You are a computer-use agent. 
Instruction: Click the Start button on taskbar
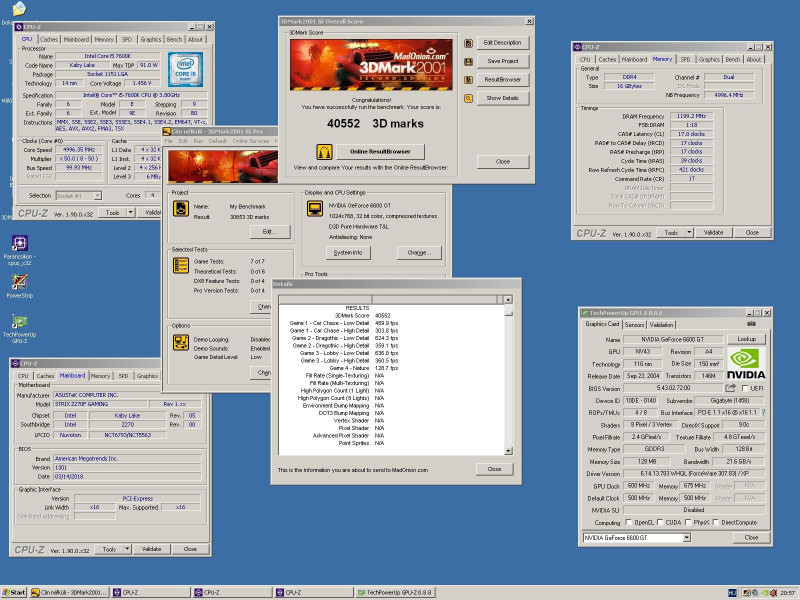(x=14, y=592)
